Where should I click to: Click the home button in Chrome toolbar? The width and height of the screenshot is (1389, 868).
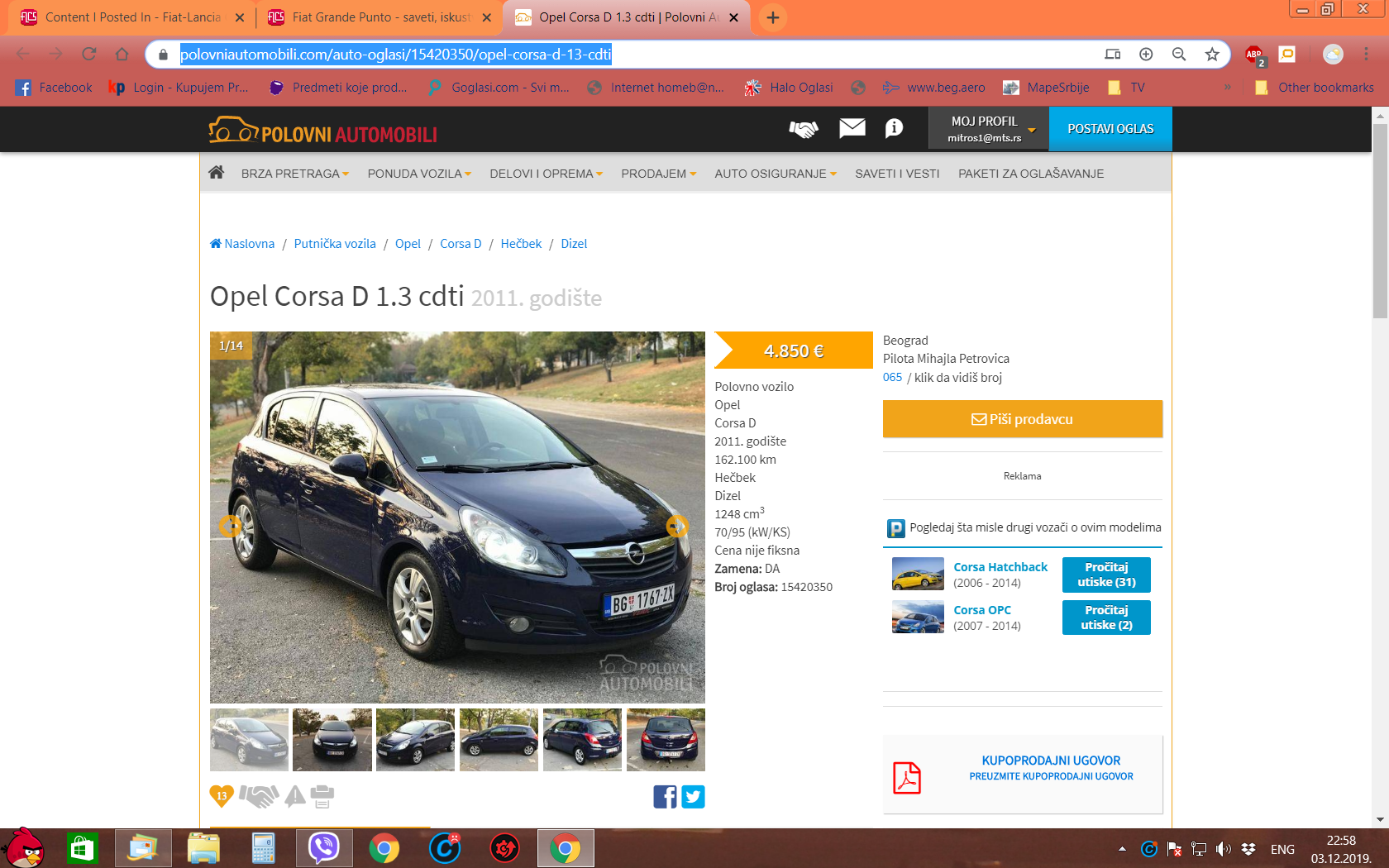point(122,55)
